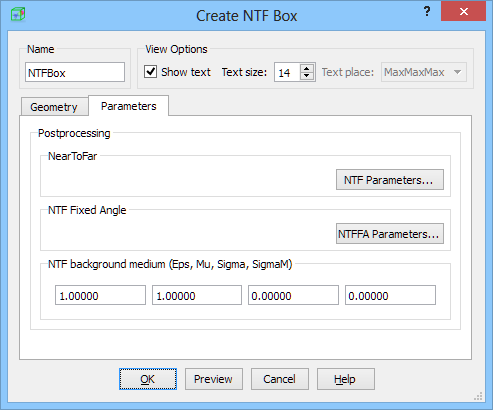Screen dimensions: 493x410
Task: Click the Sigma background medium field
Action: (x=293, y=295)
